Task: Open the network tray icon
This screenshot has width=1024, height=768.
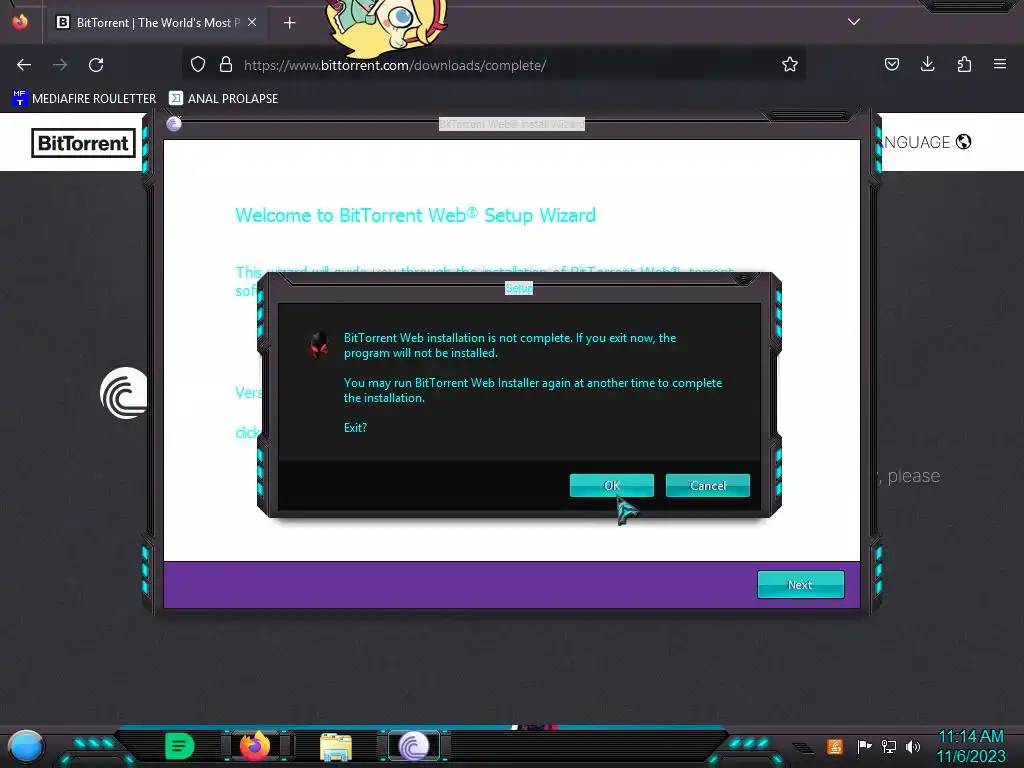Action: pyautogui.click(x=889, y=746)
